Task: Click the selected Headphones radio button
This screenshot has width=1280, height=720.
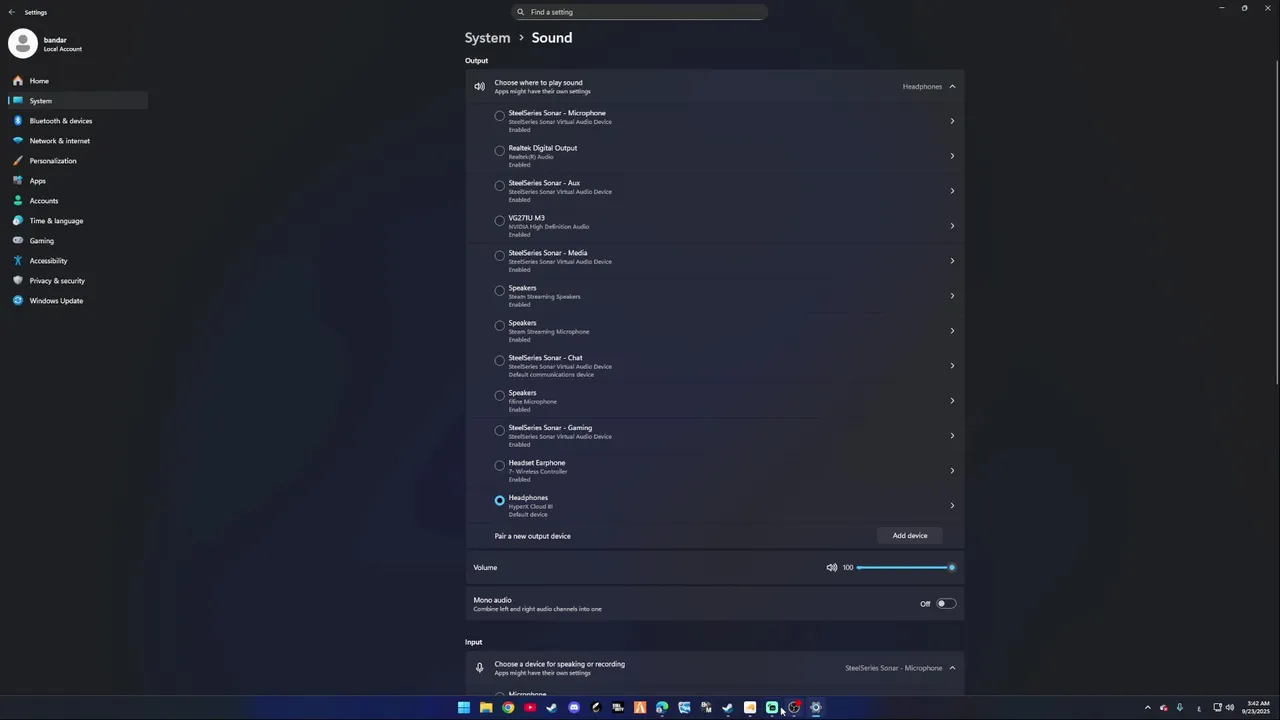Action: pyautogui.click(x=500, y=501)
